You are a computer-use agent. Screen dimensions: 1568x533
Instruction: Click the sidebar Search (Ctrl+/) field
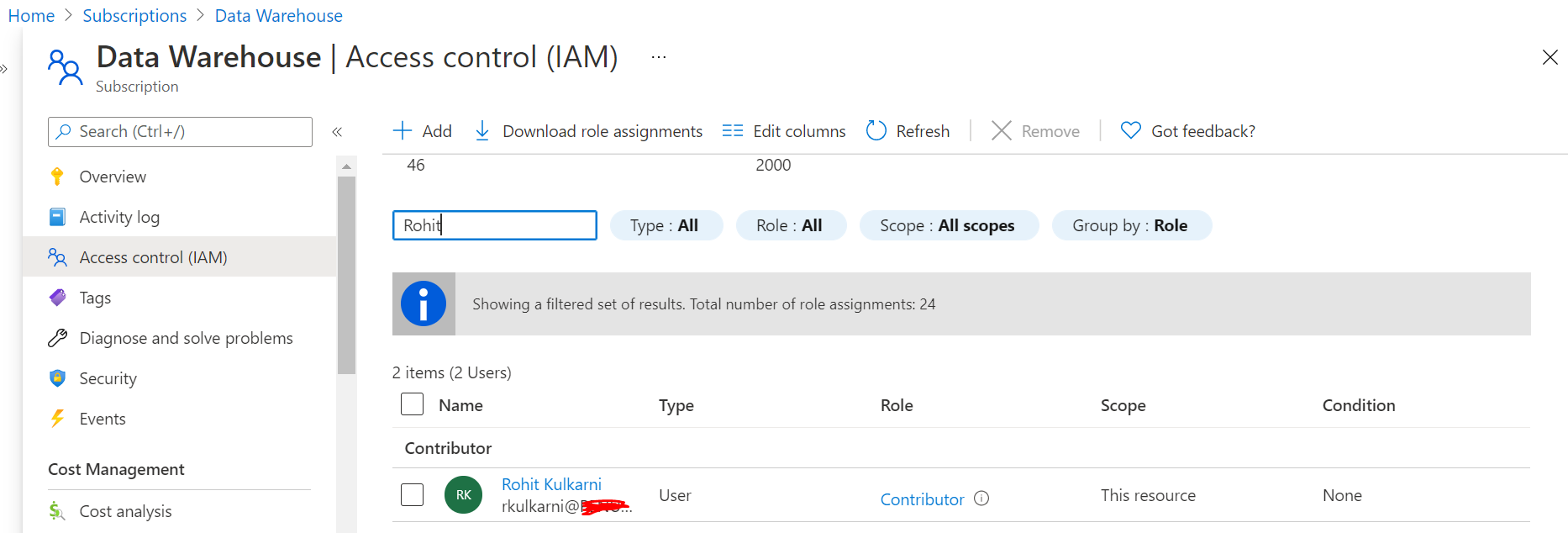pyautogui.click(x=180, y=132)
